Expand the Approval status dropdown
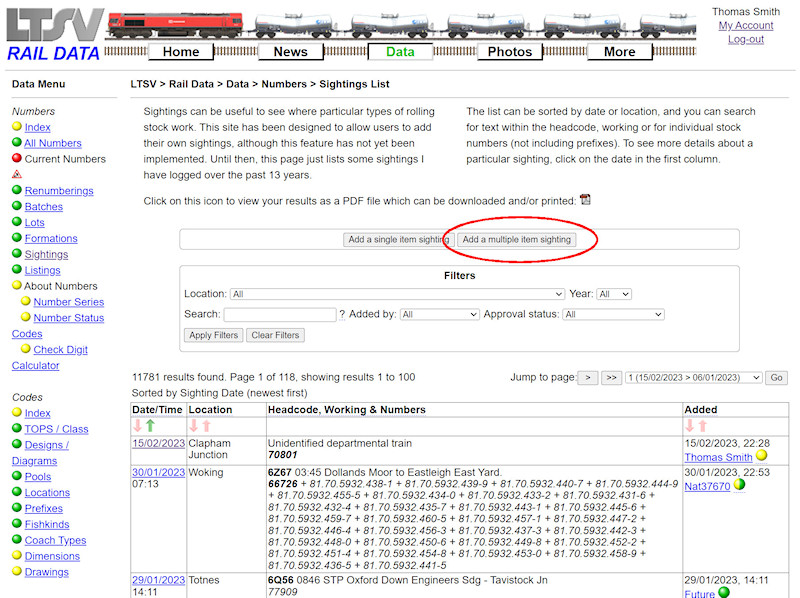 613,314
